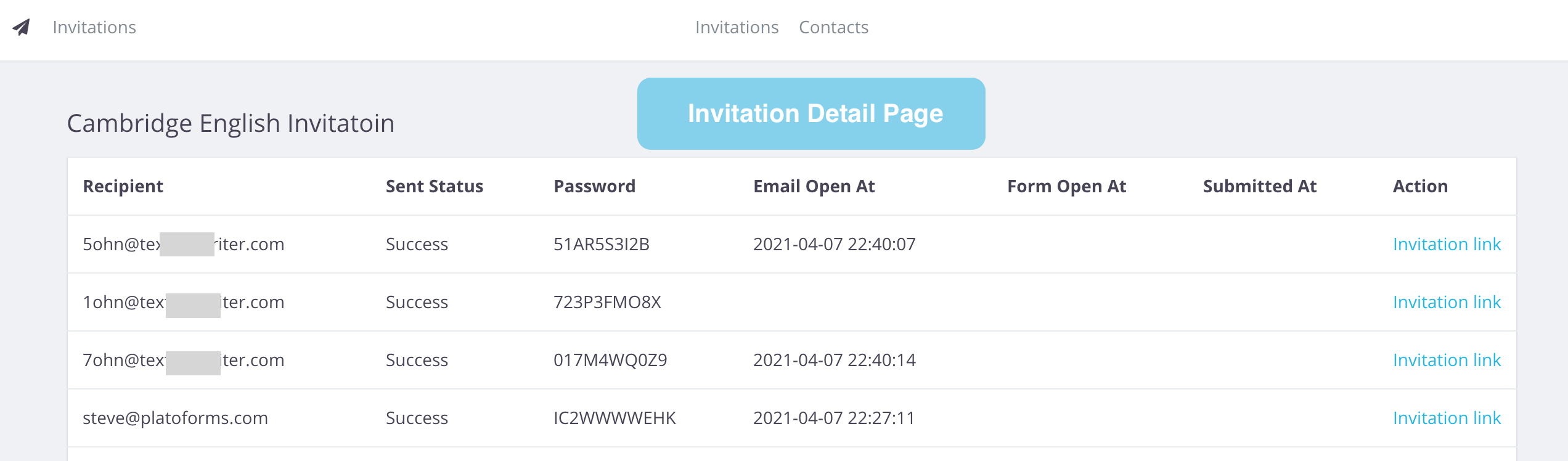Open the Invitations nav menu item
The width and height of the screenshot is (1568, 461).
737,27
